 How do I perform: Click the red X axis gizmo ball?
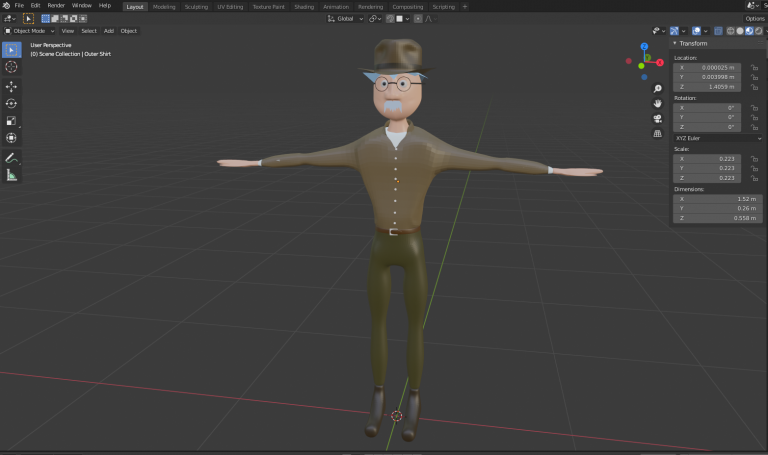[660, 62]
